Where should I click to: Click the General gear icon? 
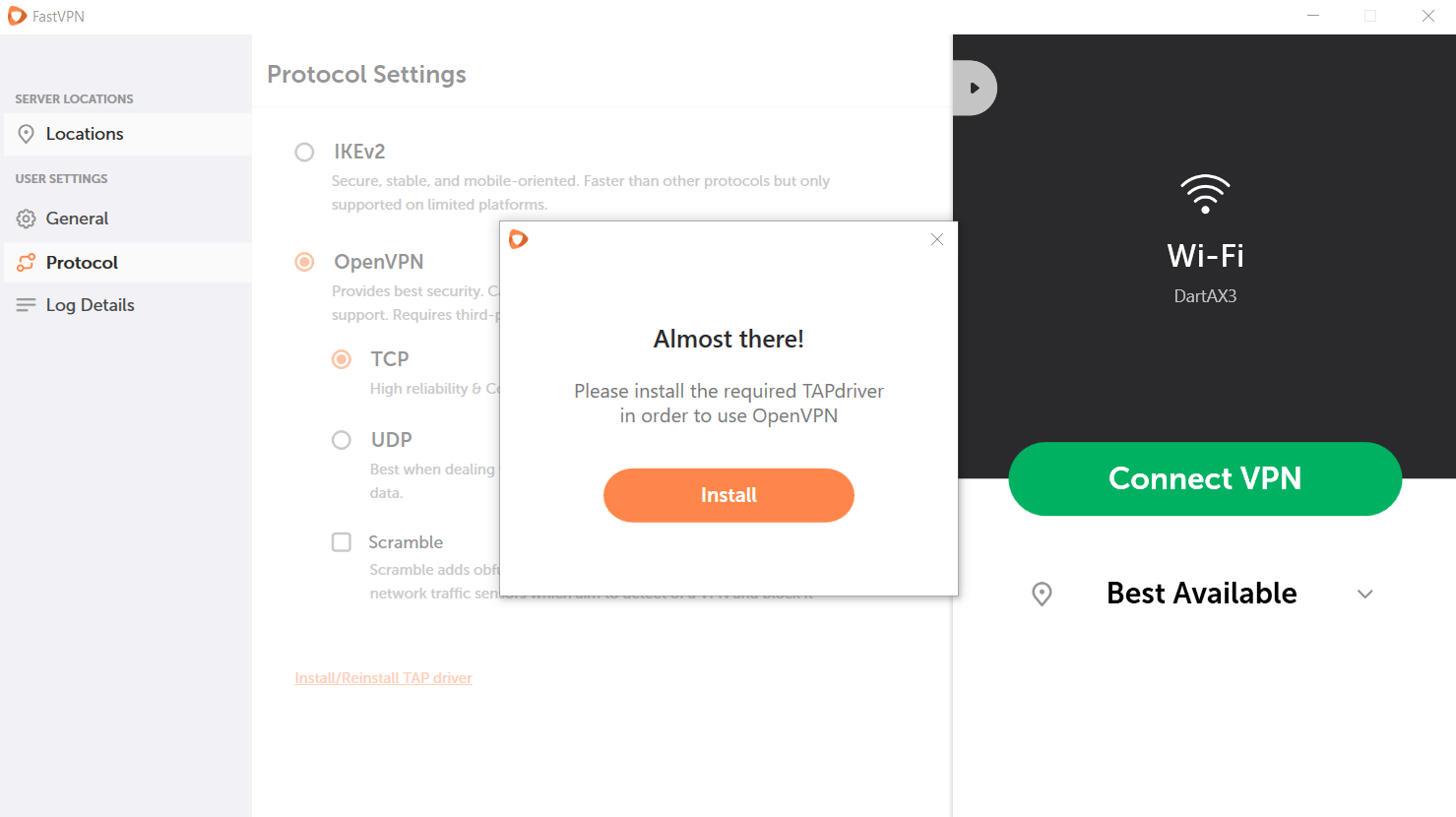(x=27, y=219)
